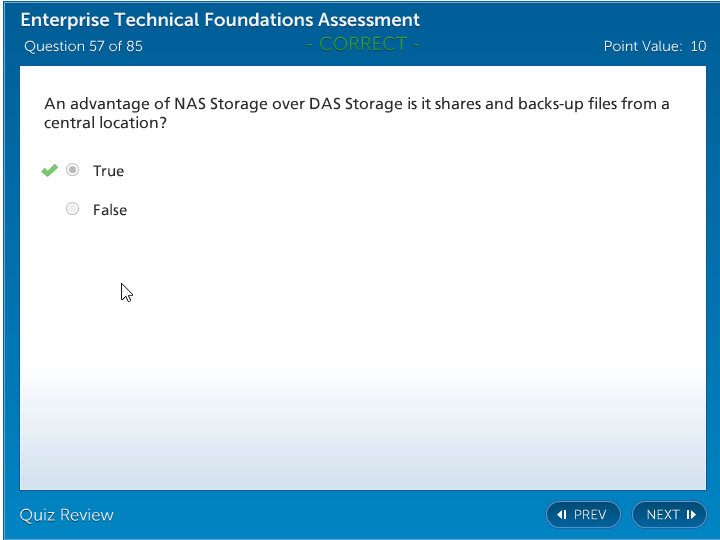Click the point value number 10

pyautogui.click(x=698, y=46)
